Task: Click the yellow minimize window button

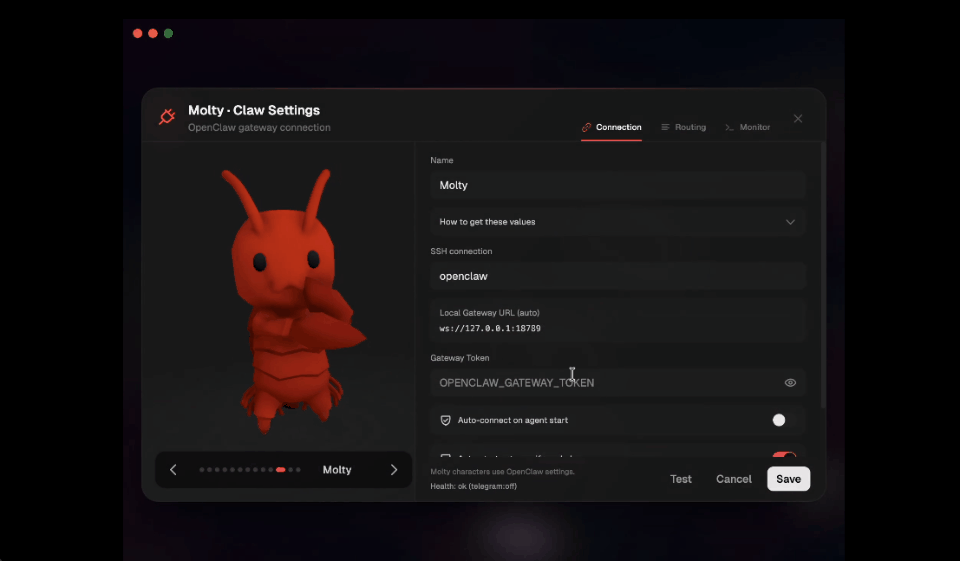Action: click(x=153, y=34)
